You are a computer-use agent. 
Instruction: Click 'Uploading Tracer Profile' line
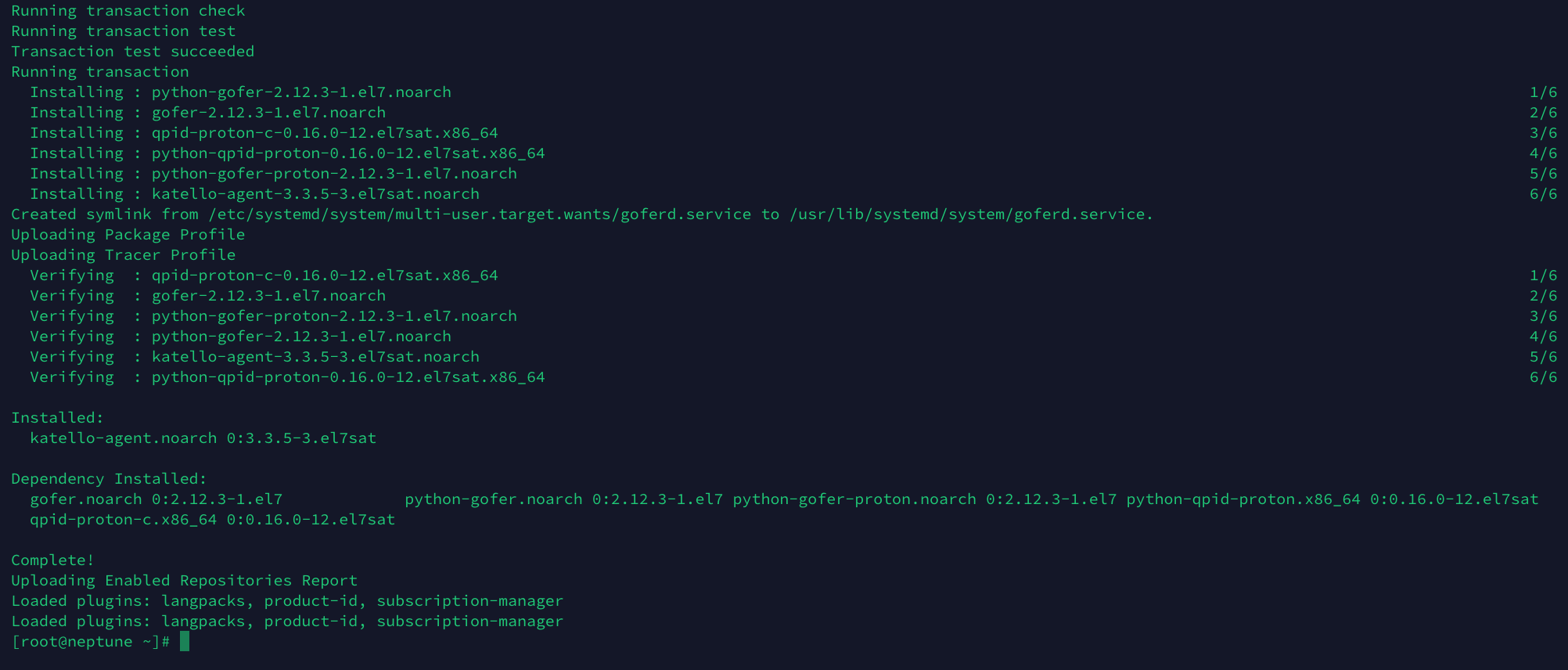[124, 255]
